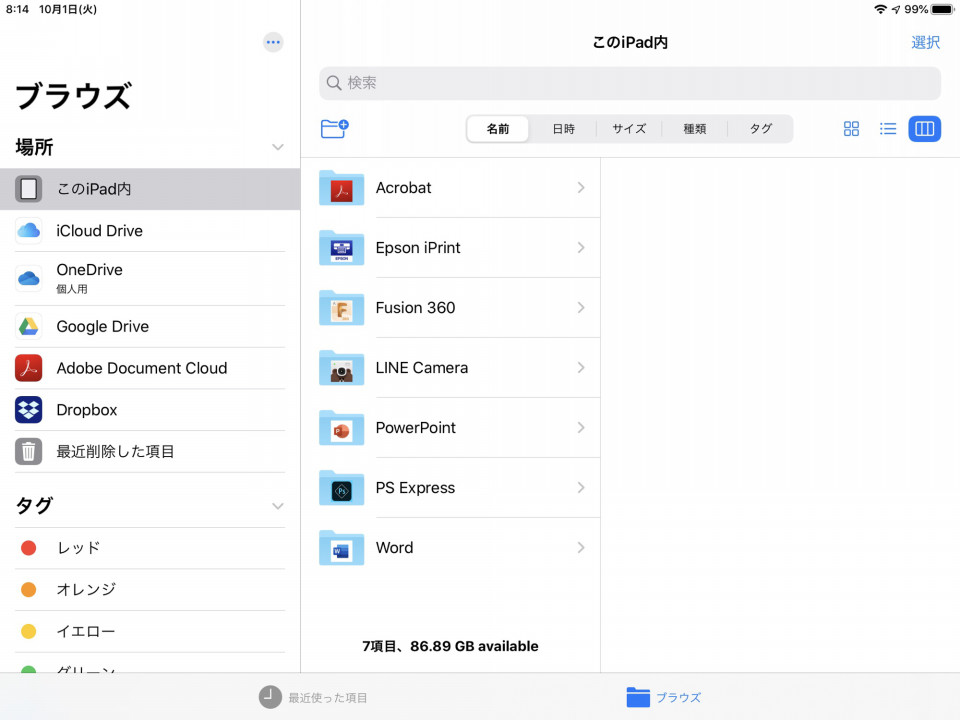This screenshot has width=960, height=720.
Task: Collapse the タグ section
Action: [x=277, y=506]
